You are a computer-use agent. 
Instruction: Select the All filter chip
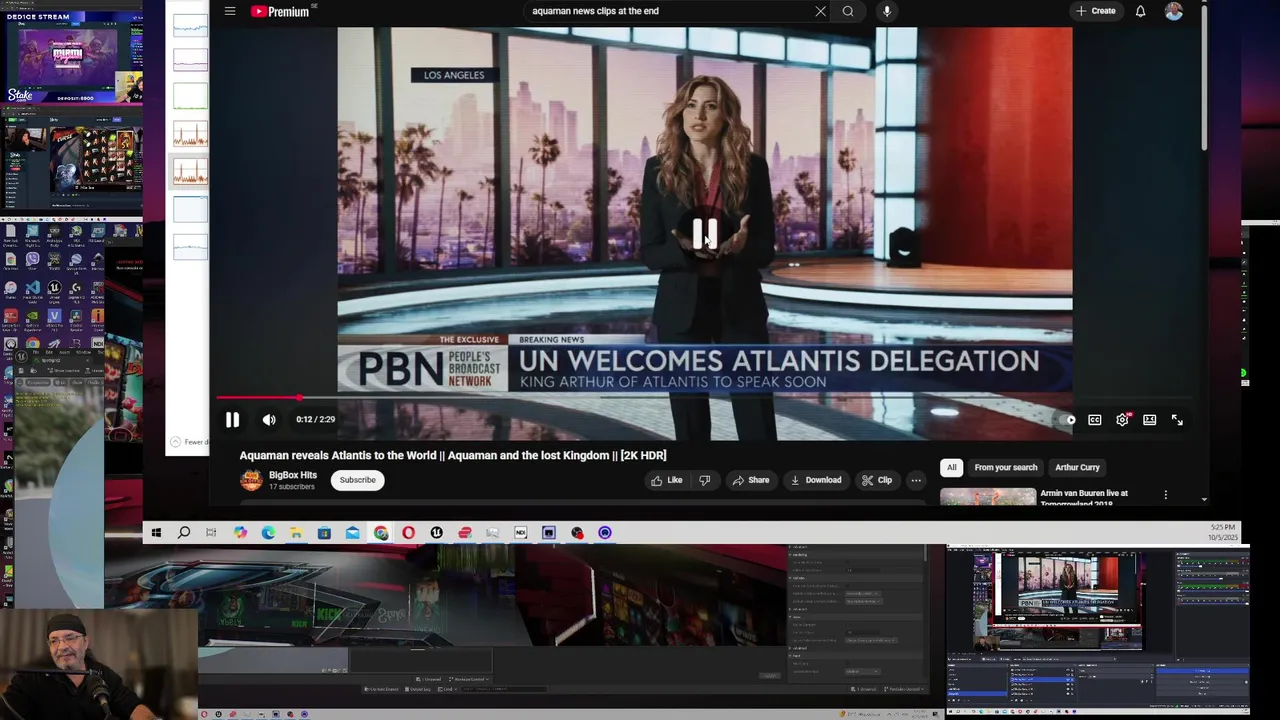point(952,467)
